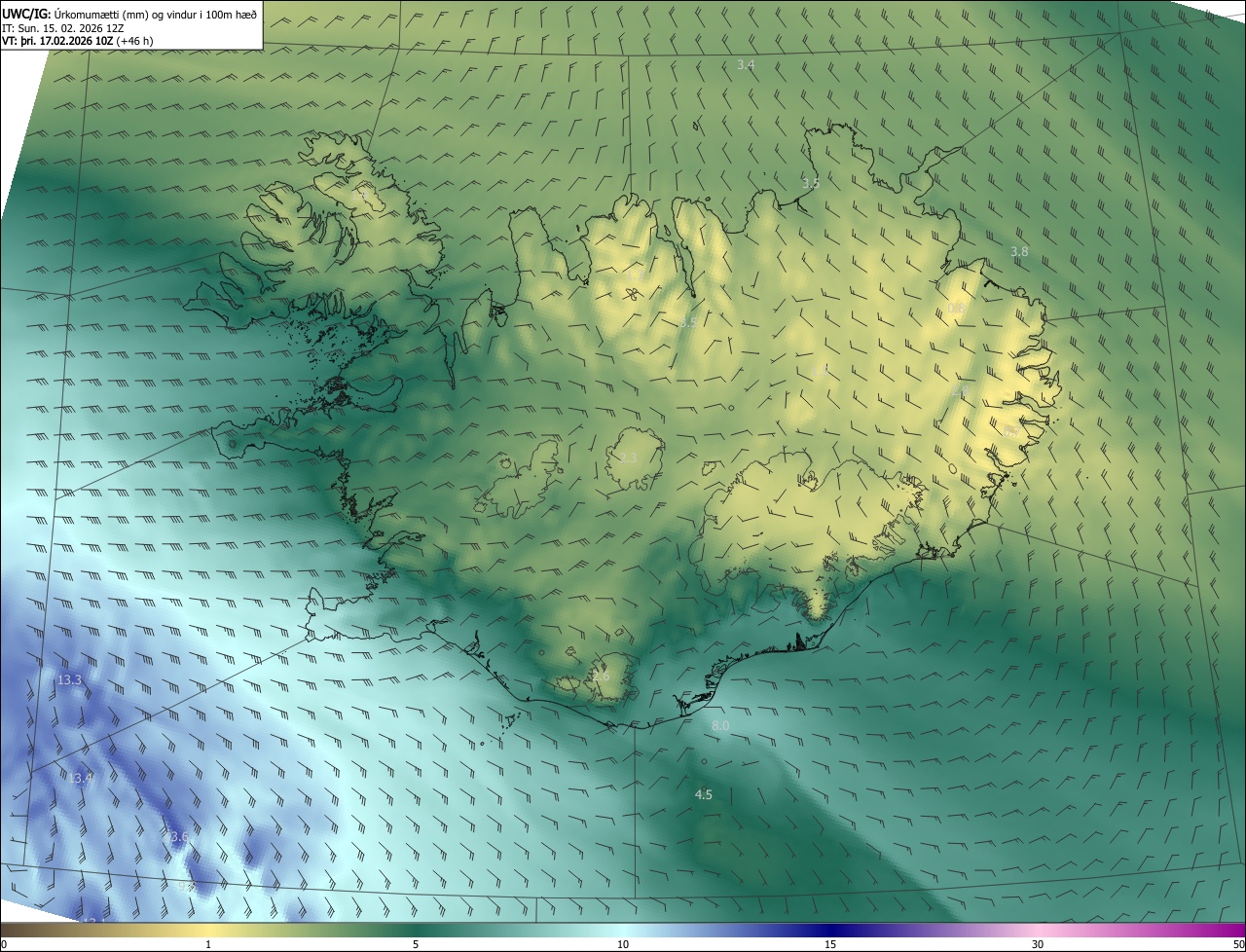The image size is (1246, 952).
Task: Click the map value label "4.5"
Action: click(x=703, y=794)
